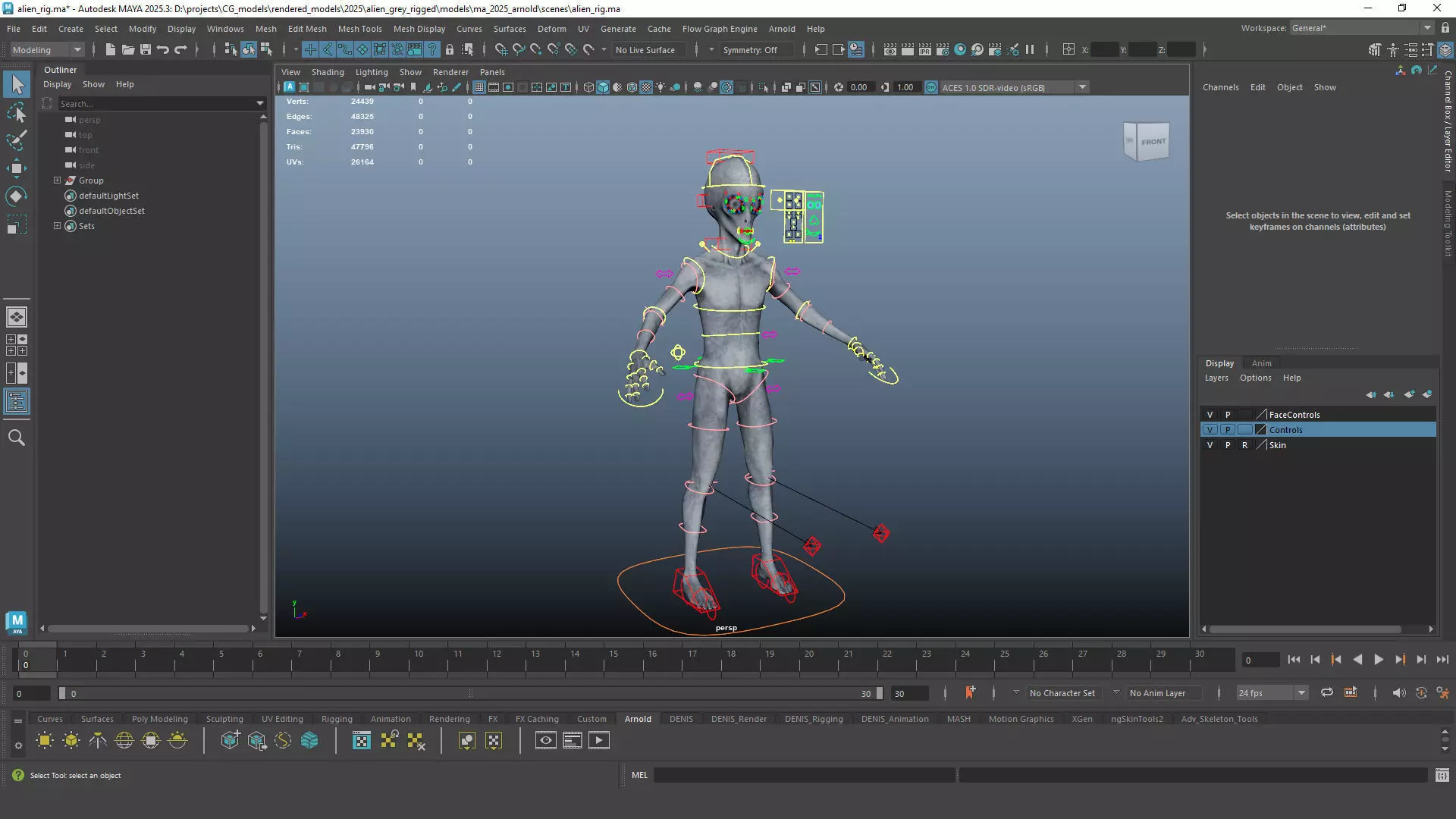The image size is (1456, 819).
Task: Select the arrow Select Tool in toolbox
Action: tap(17, 84)
